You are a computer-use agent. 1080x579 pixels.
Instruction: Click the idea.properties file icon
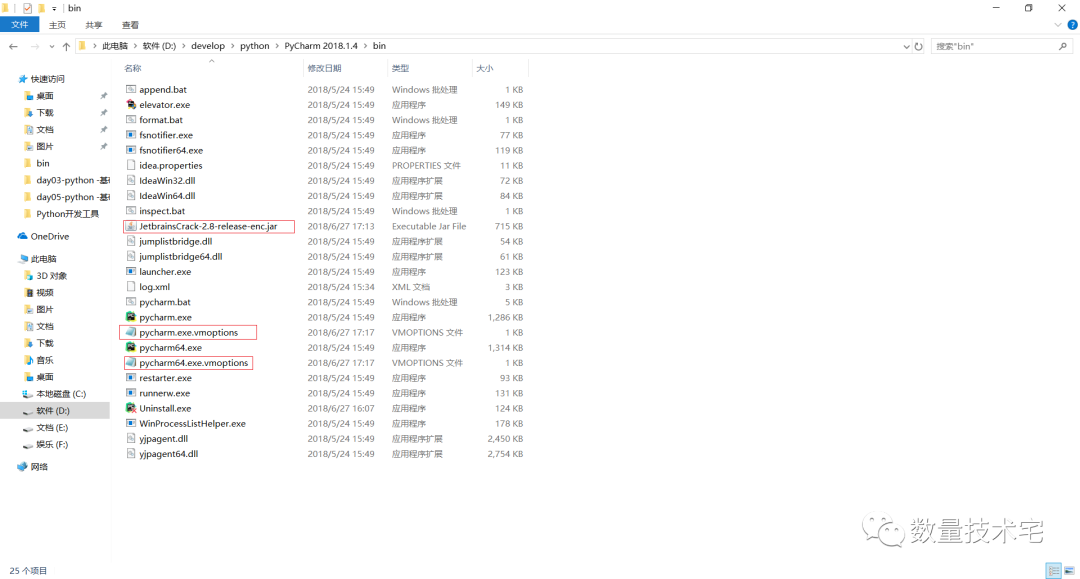(x=131, y=165)
